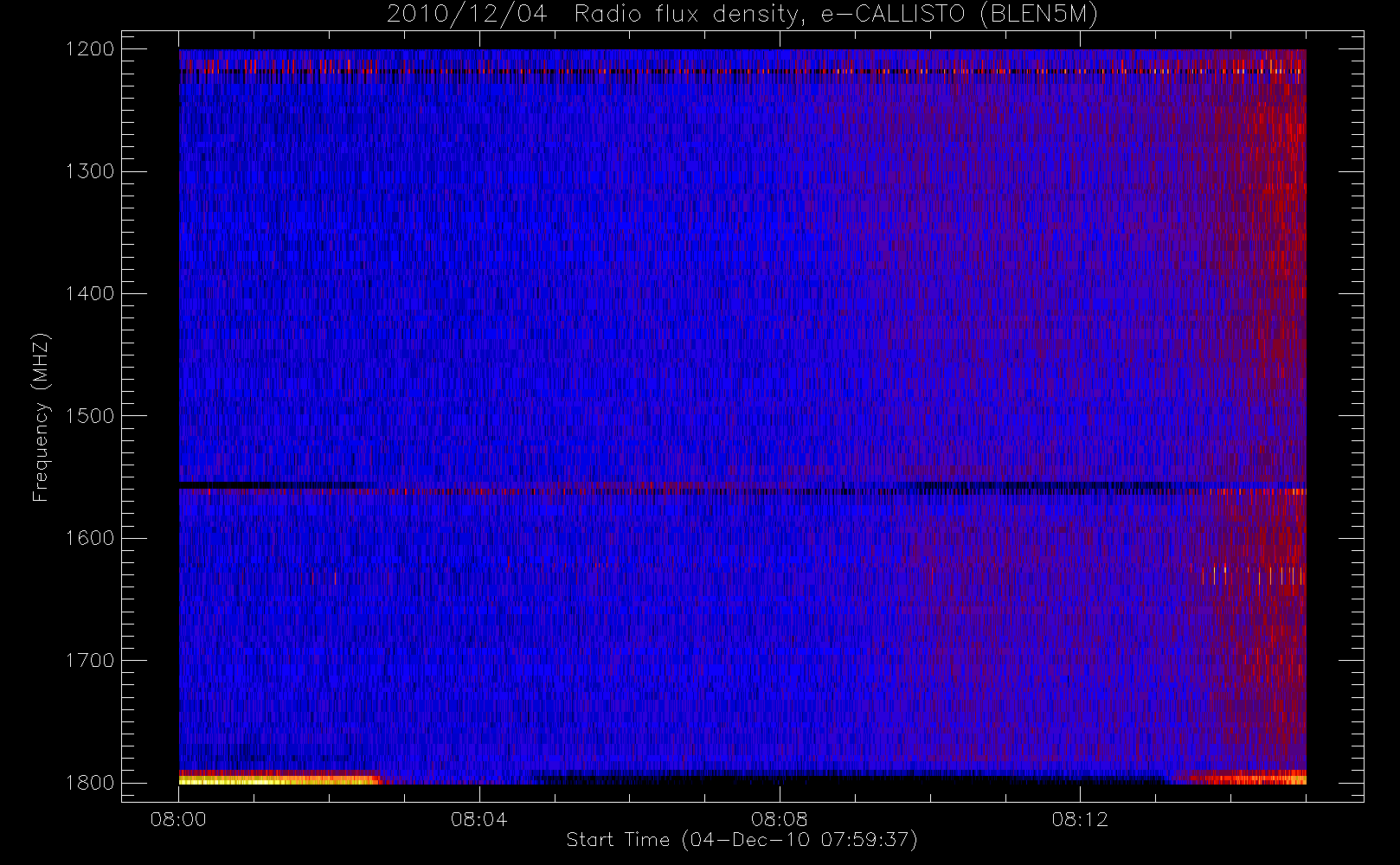Select the 'Frequency (MHz)' axis label

coord(40,417)
